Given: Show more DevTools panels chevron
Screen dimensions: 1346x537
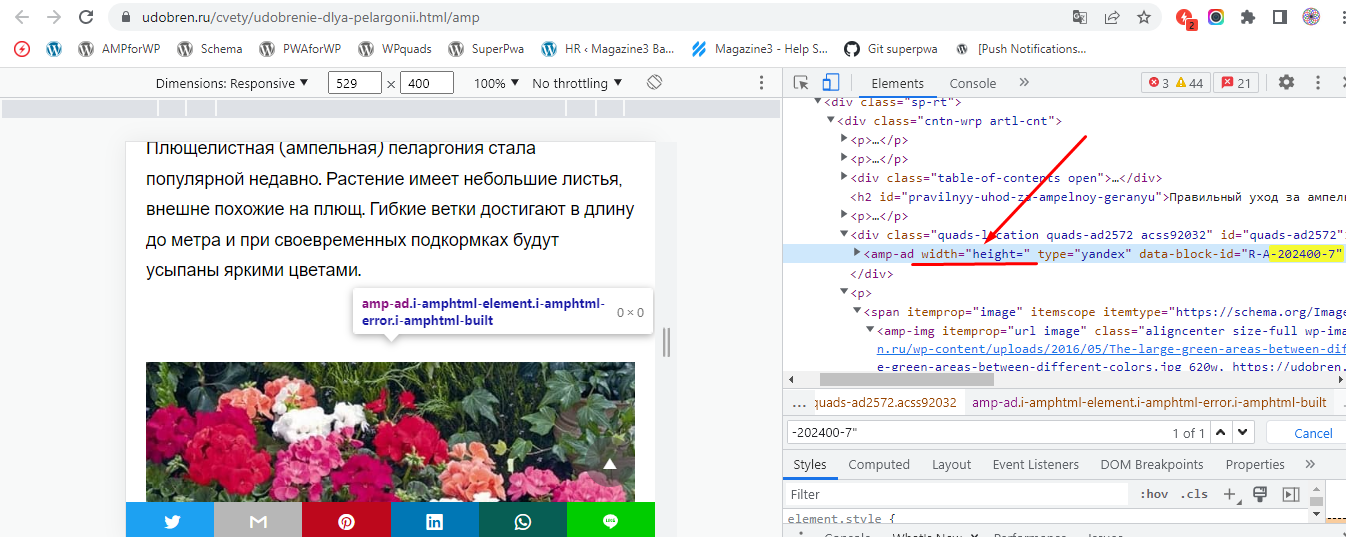Looking at the screenshot, I should tap(1024, 83).
